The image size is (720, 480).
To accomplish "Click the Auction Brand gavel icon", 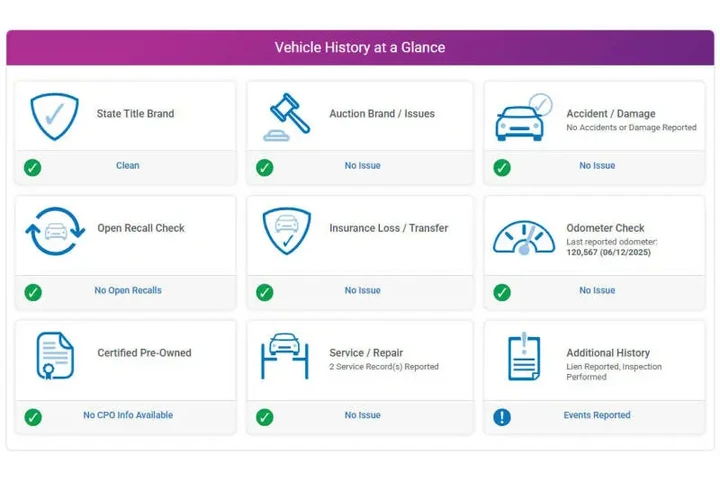I will pyautogui.click(x=286, y=117).
